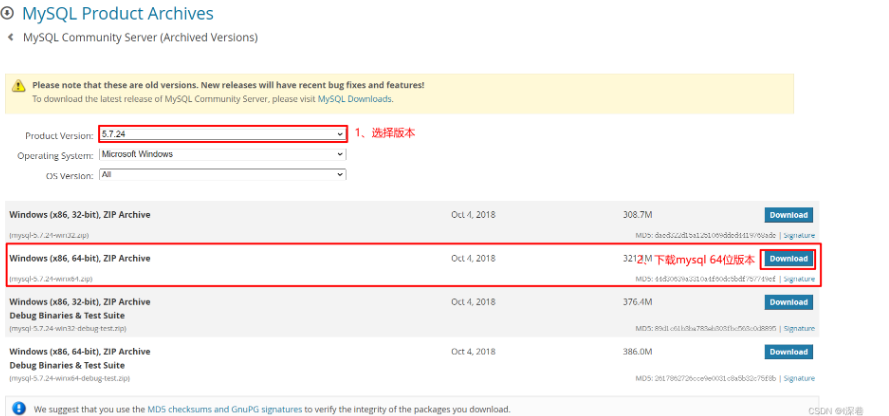Click the Product Version label

tap(59, 136)
